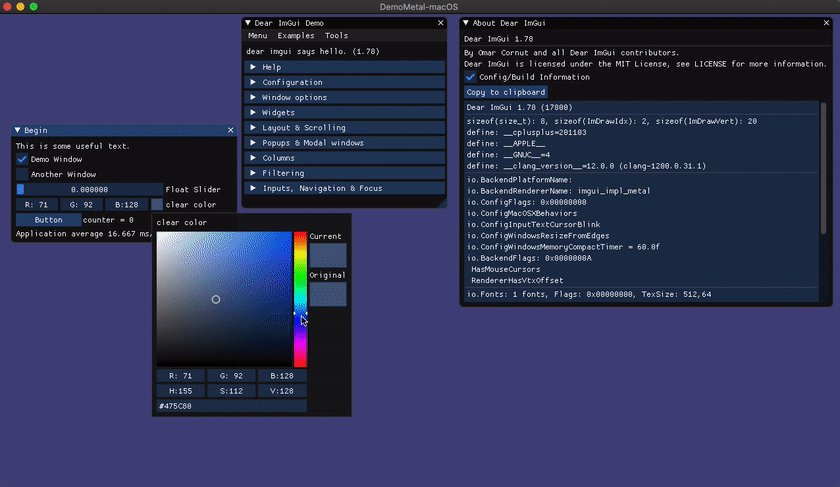Click the Float Slider control

(89, 189)
